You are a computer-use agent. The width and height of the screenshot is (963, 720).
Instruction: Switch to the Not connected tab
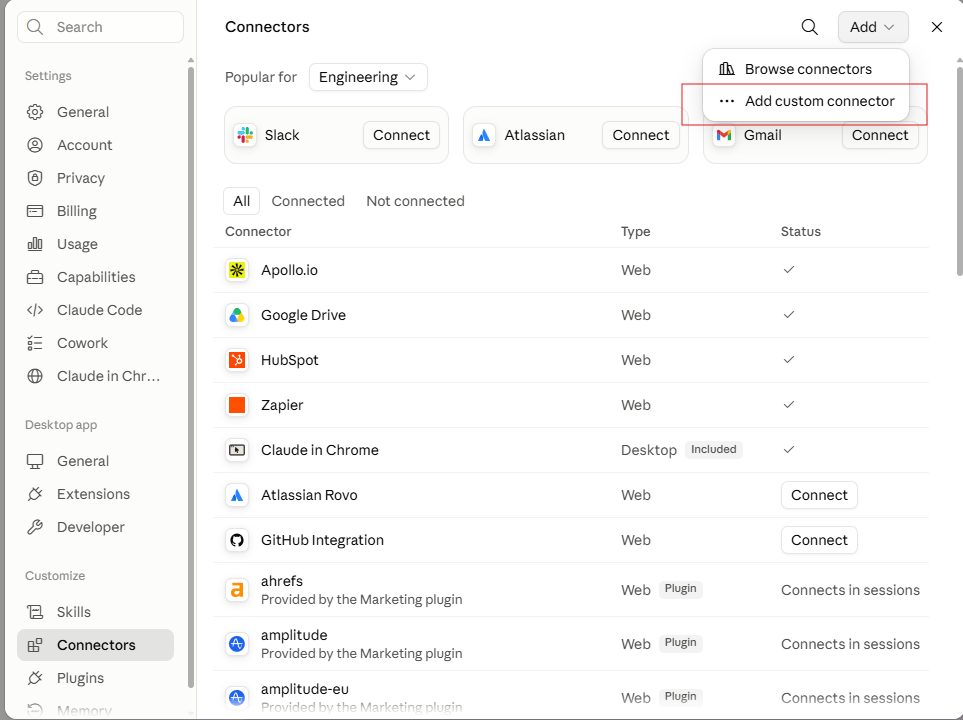415,202
